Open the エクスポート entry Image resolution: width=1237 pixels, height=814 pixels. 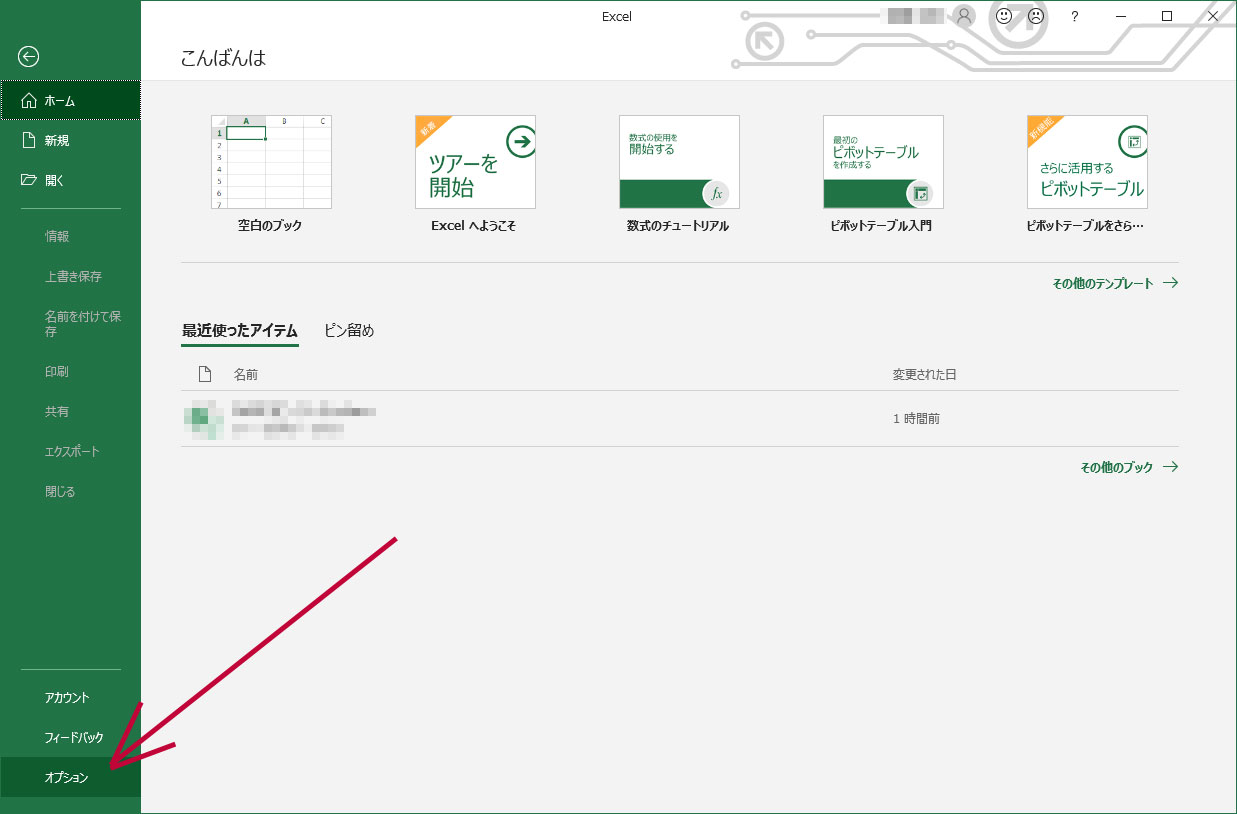coord(70,451)
